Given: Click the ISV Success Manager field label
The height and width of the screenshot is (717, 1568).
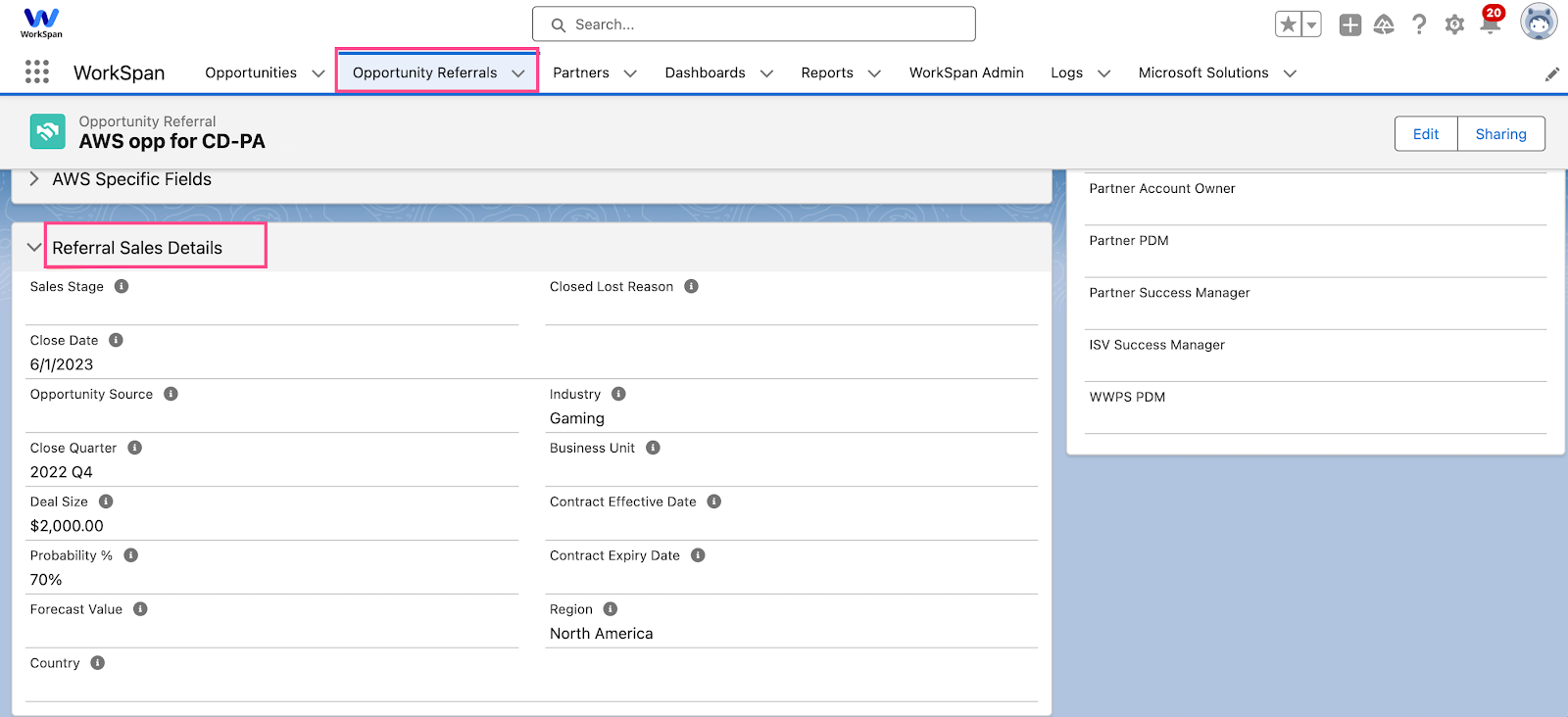Looking at the screenshot, I should click(x=1157, y=345).
